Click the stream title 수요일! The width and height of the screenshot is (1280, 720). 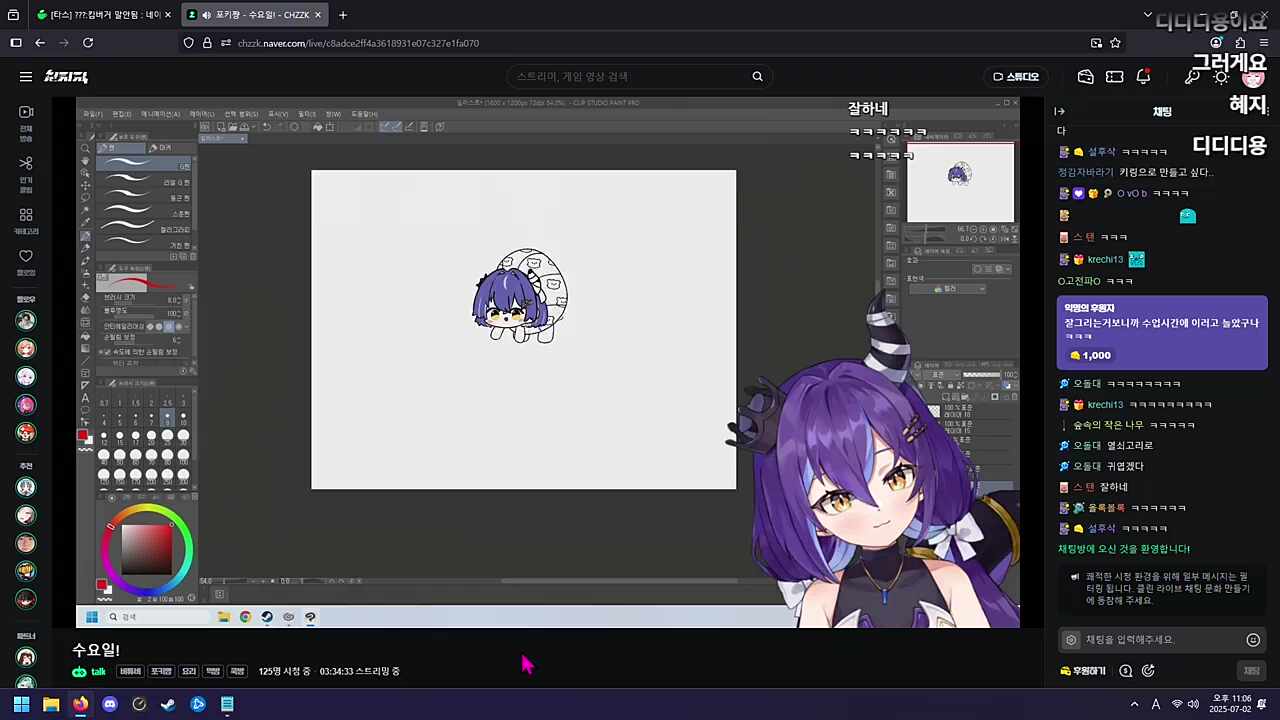click(x=96, y=650)
